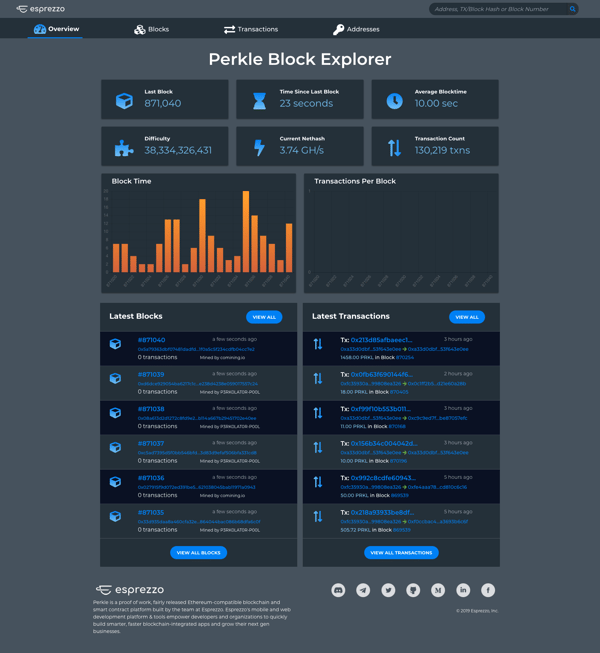Viewport: 600px width, 653px height.
Task: Click the tallest bar in Block Time chart
Action: 246,232
